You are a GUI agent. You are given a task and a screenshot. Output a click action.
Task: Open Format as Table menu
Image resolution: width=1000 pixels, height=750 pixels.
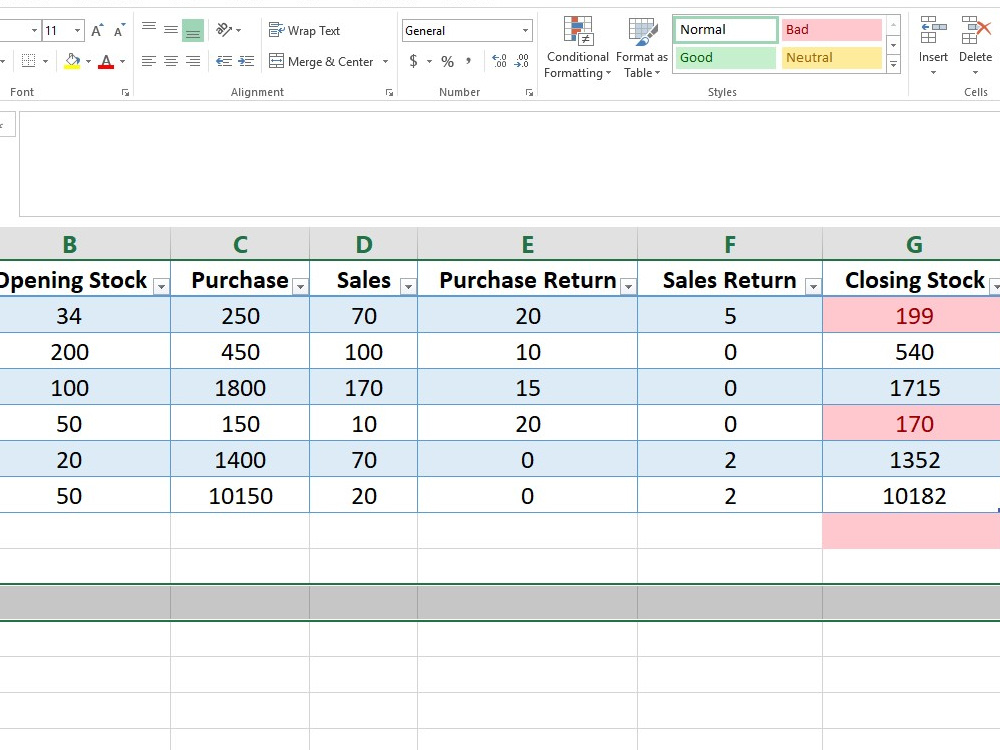click(x=642, y=48)
